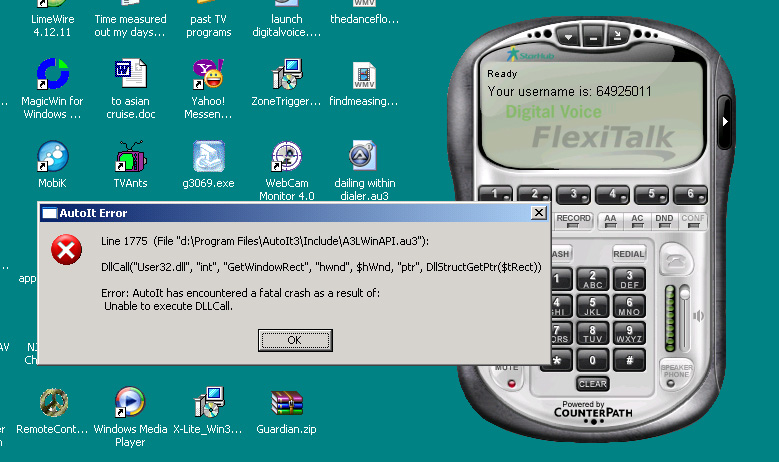
Task: Toggle AC auto-conference on the softphone
Action: (x=637, y=221)
